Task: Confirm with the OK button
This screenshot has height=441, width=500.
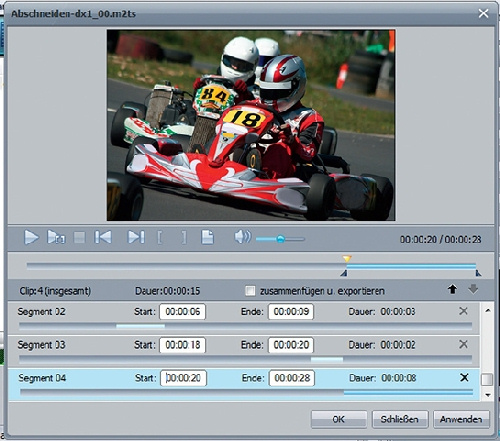Action: click(339, 419)
